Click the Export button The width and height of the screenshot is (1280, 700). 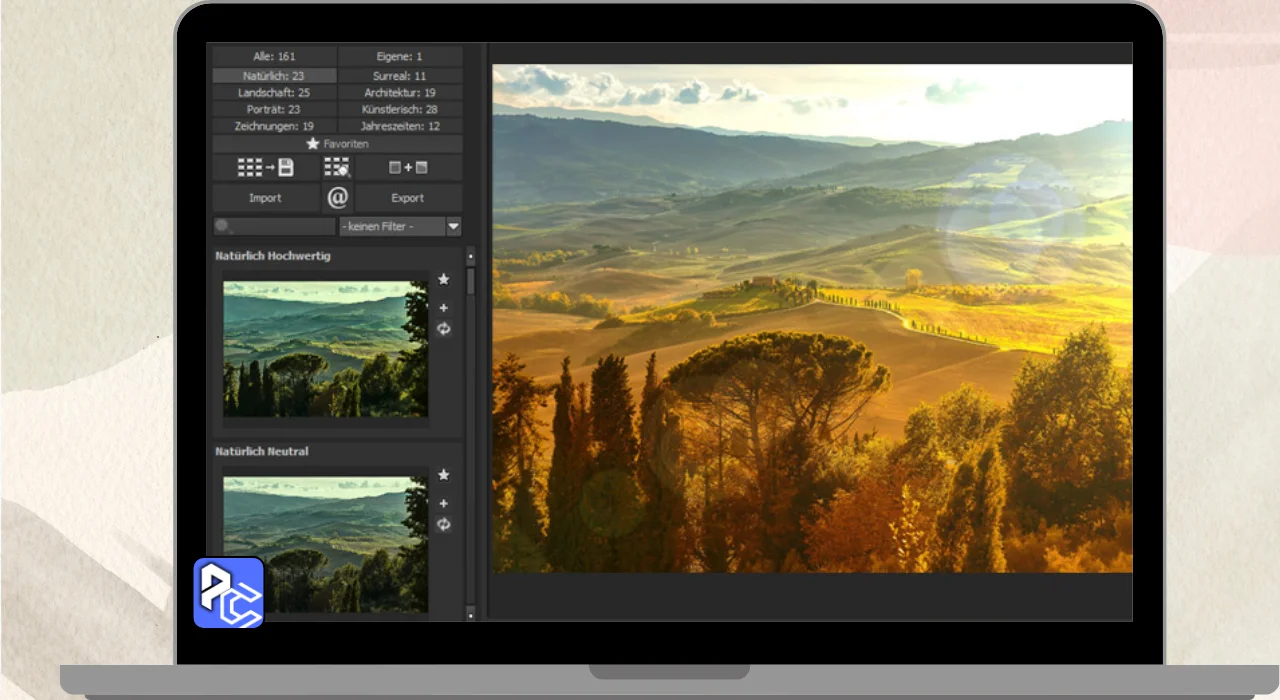(x=408, y=198)
